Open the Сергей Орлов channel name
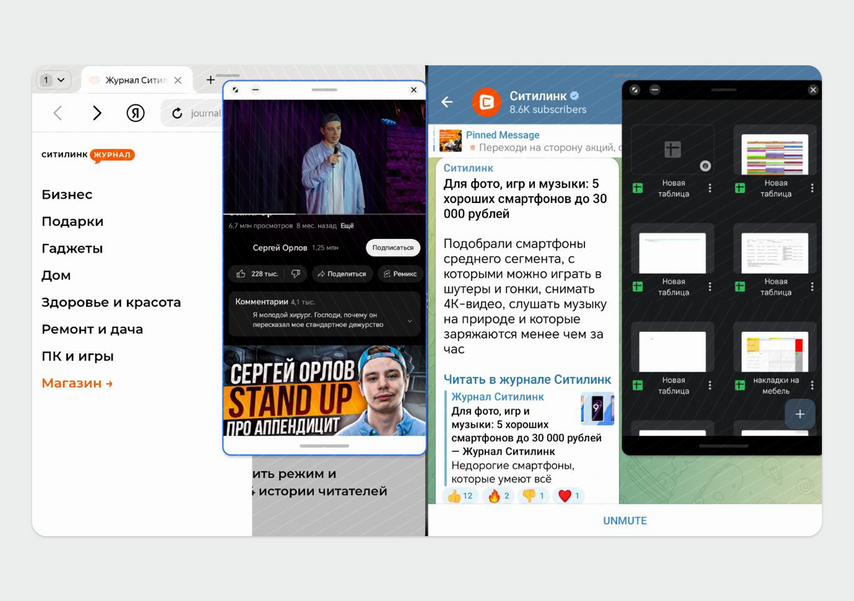 point(280,247)
